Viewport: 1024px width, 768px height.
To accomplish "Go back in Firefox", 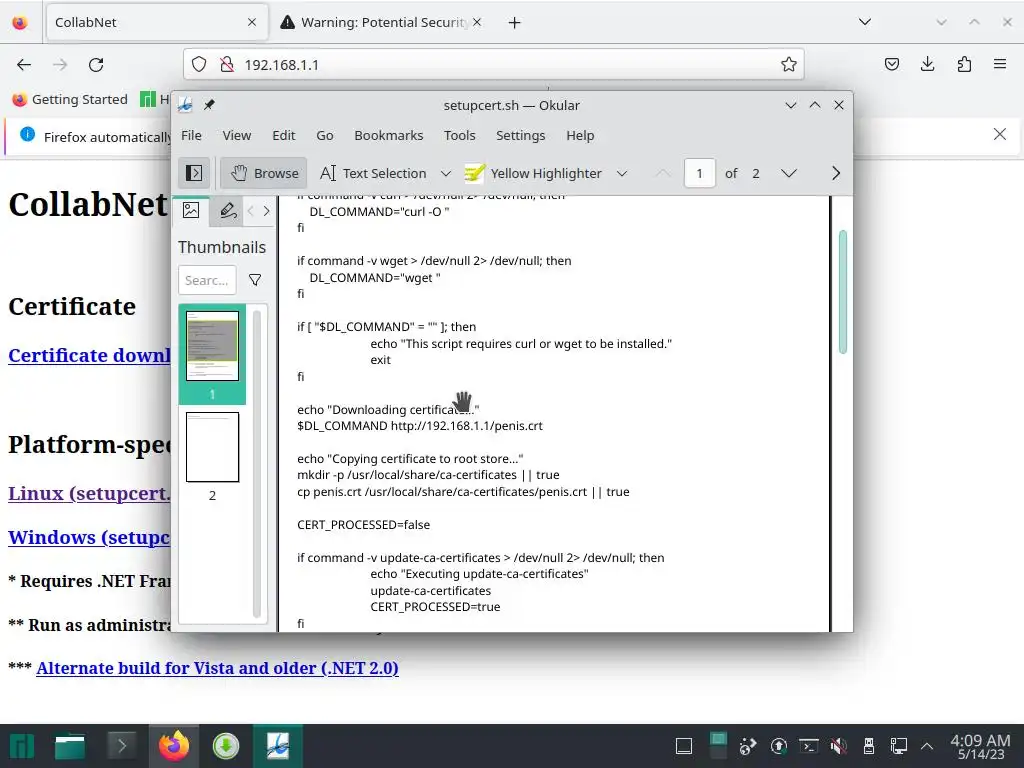I will tap(24, 64).
